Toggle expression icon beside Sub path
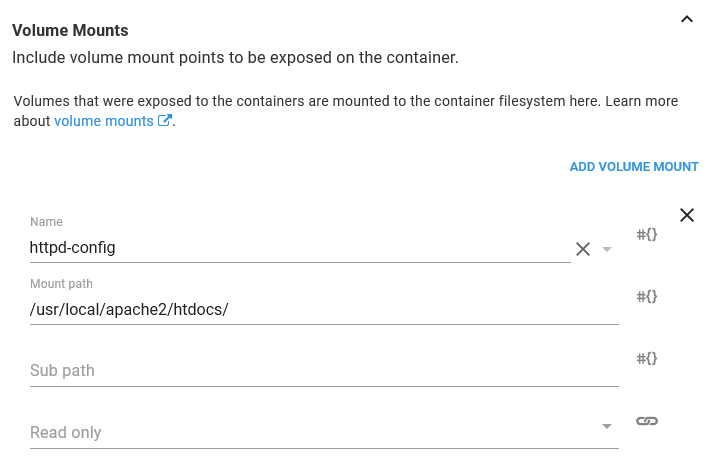 click(x=647, y=359)
